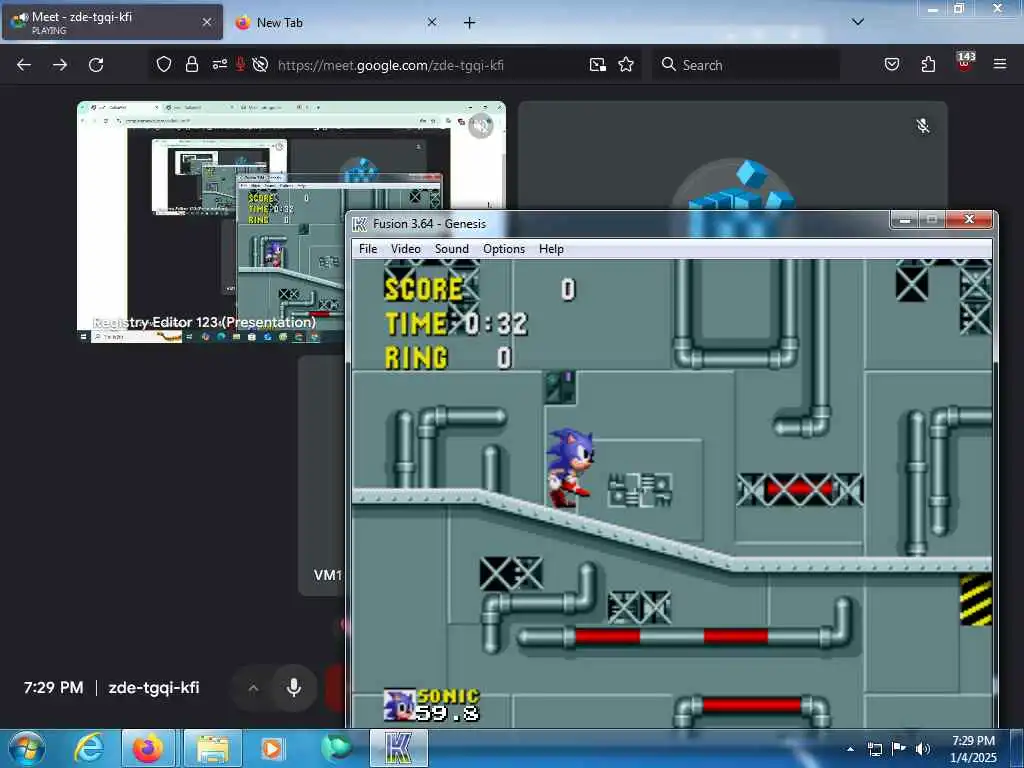Save page to Pocket
1024x768 pixels.
[x=892, y=64]
